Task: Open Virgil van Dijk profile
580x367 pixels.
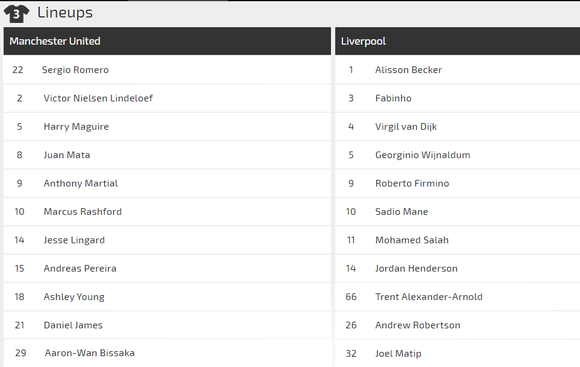Action: point(406,127)
